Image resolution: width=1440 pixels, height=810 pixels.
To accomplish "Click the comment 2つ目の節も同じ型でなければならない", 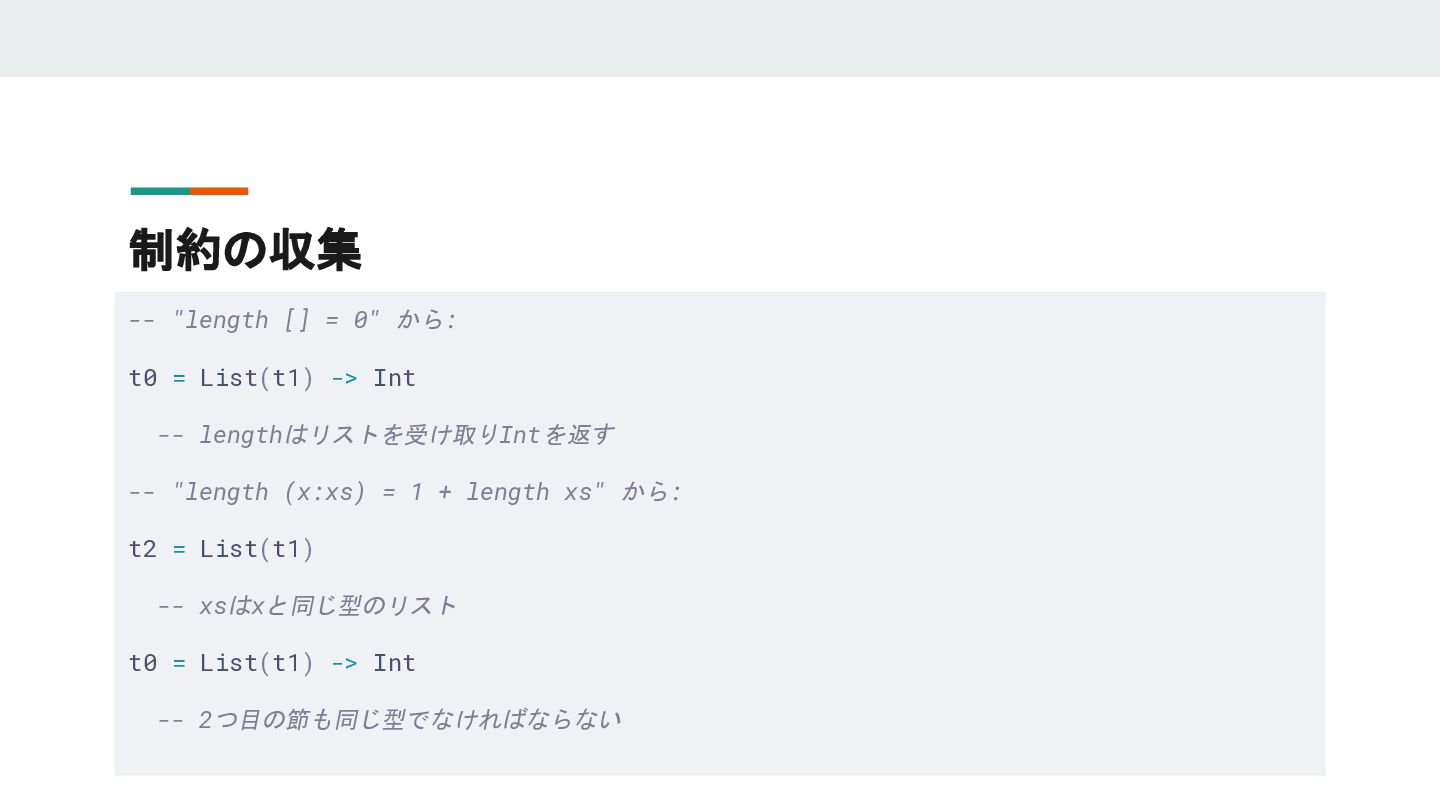I will pyautogui.click(x=389, y=720).
